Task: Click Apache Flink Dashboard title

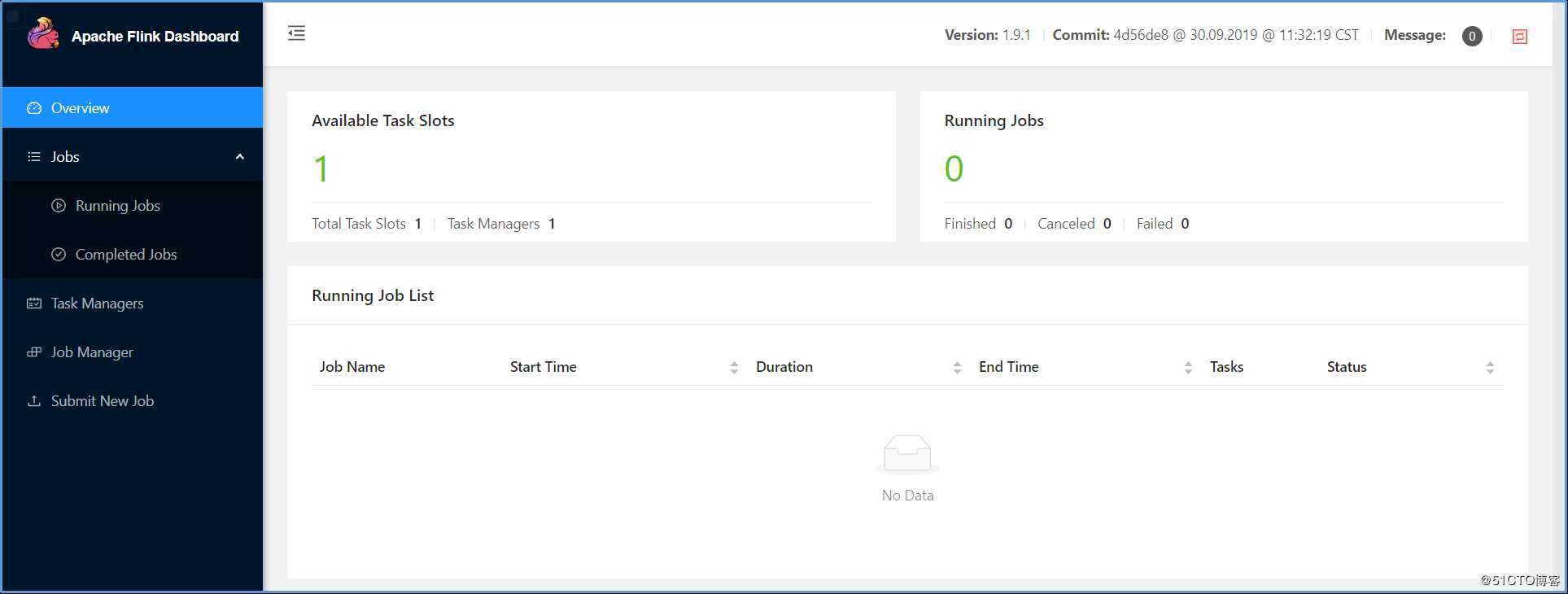Action: pyautogui.click(x=155, y=36)
